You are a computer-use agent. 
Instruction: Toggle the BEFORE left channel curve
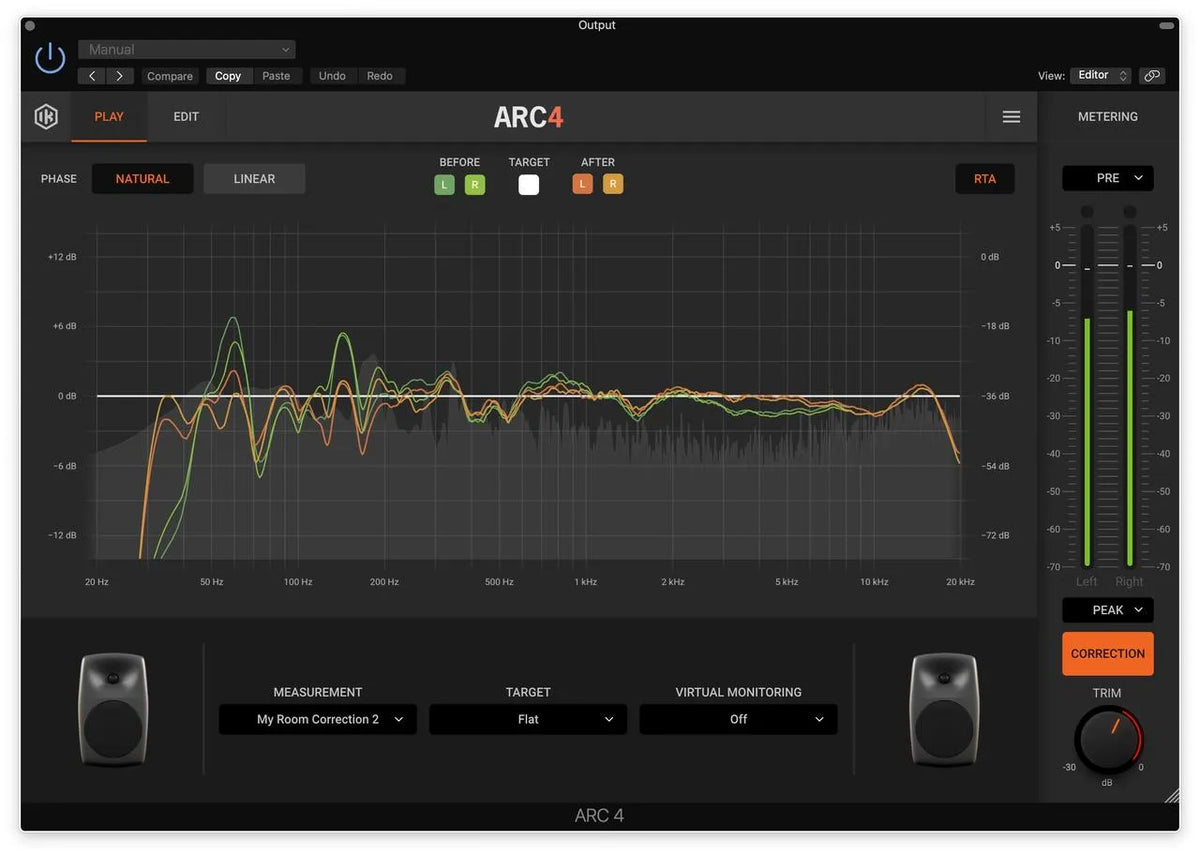444,184
